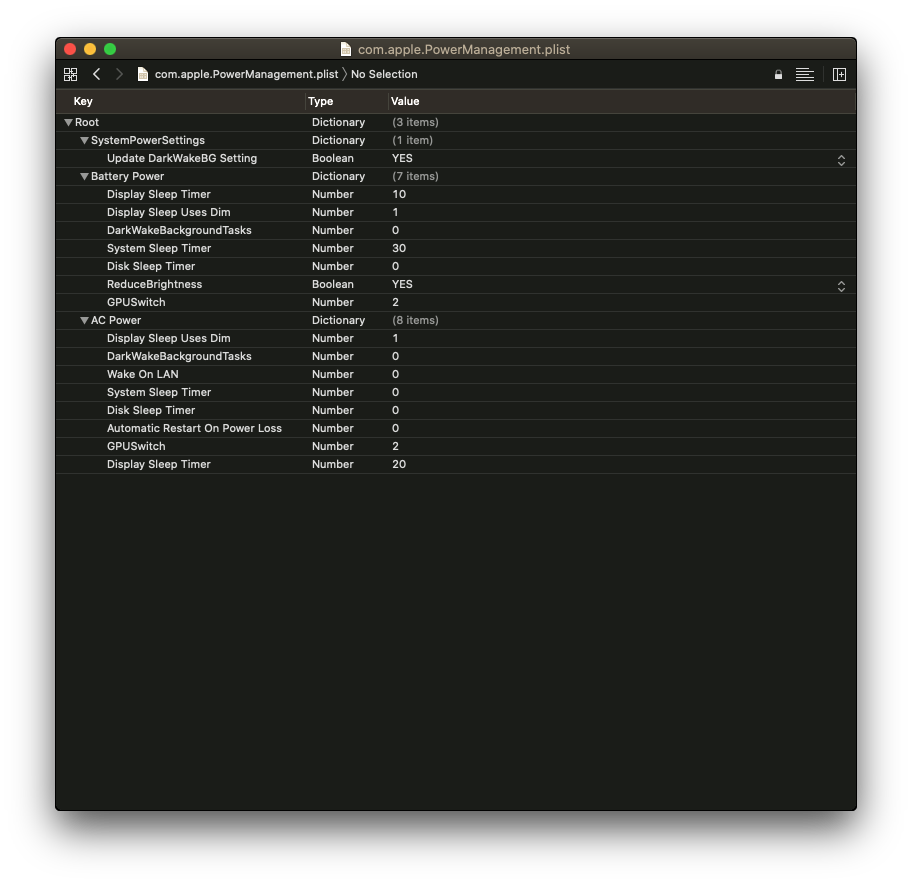
Task: Select AC Power Display Sleep Timer key
Action: pyautogui.click(x=159, y=465)
